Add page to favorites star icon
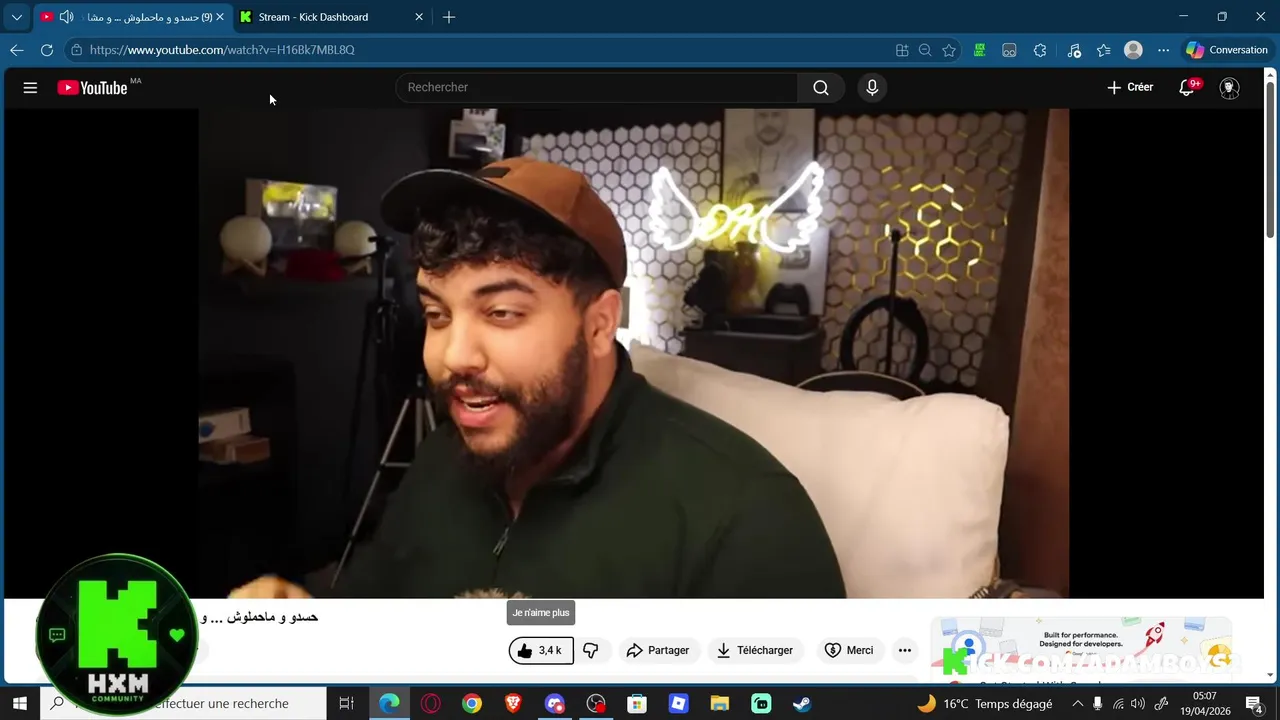1280x720 pixels. coord(949,50)
